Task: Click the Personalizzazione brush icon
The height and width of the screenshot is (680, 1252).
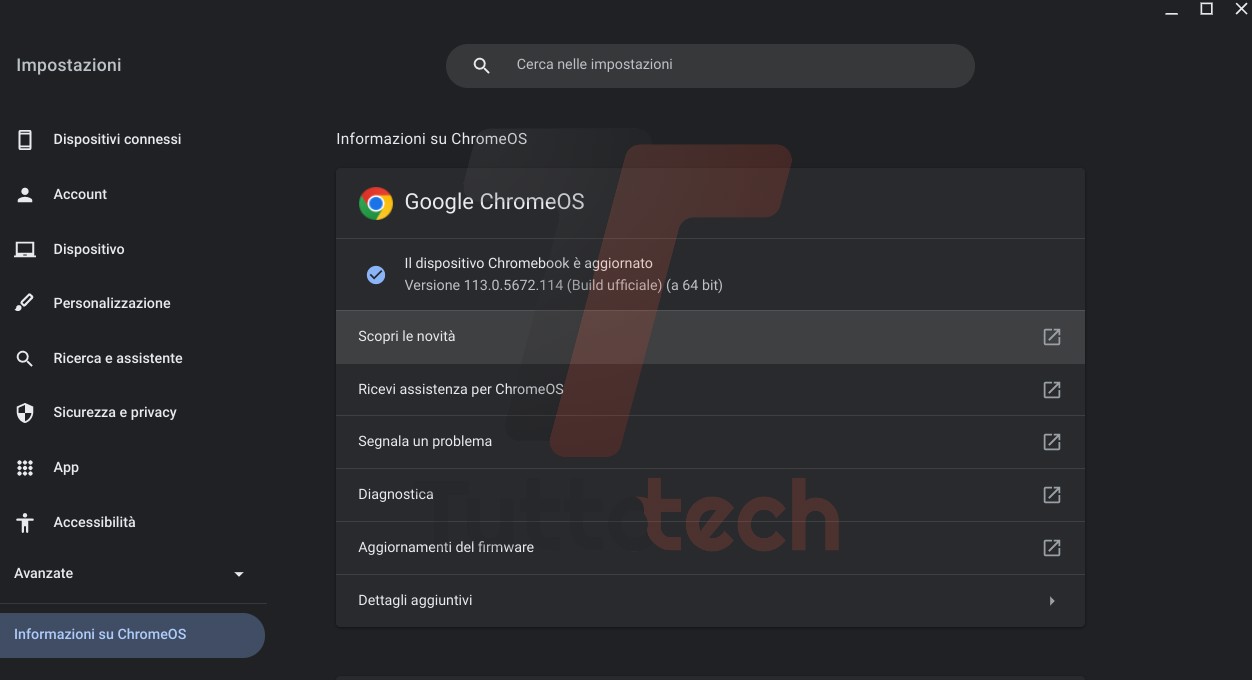Action: coord(25,304)
